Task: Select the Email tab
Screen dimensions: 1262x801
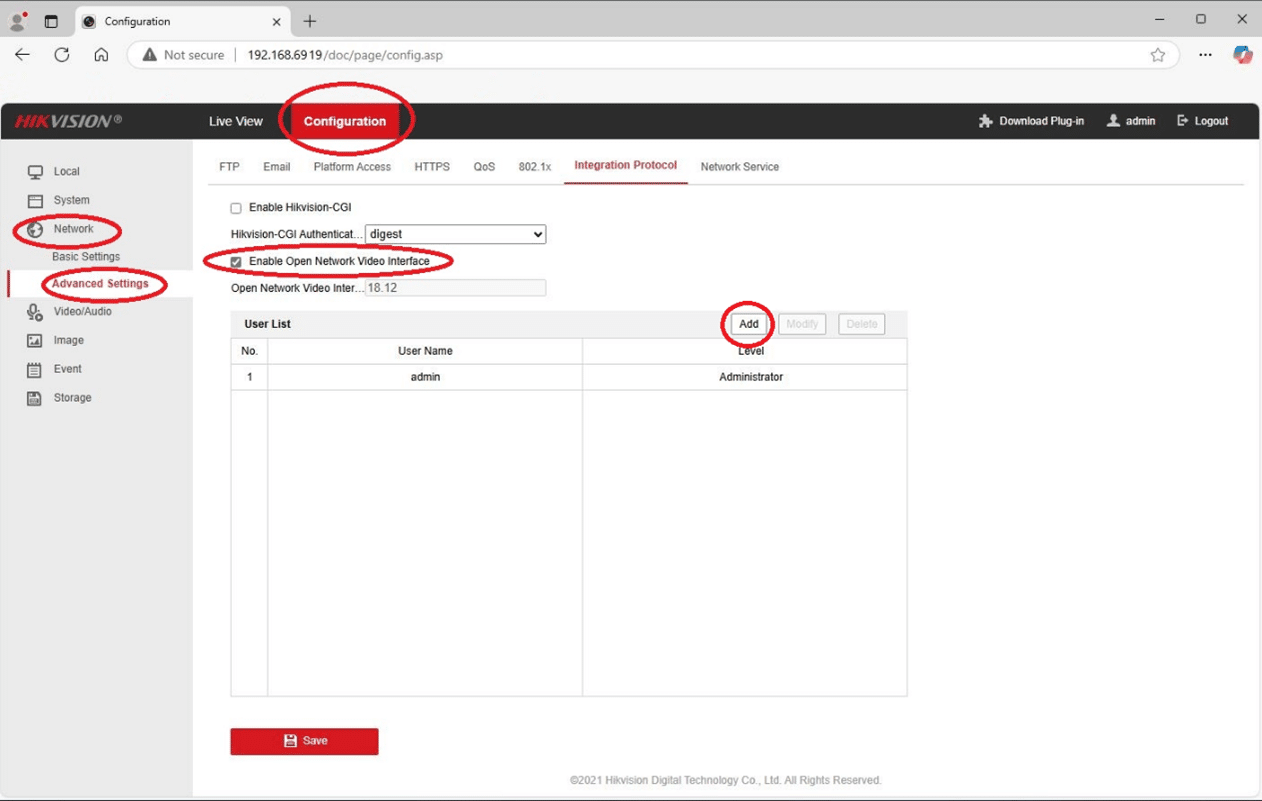Action: (277, 167)
